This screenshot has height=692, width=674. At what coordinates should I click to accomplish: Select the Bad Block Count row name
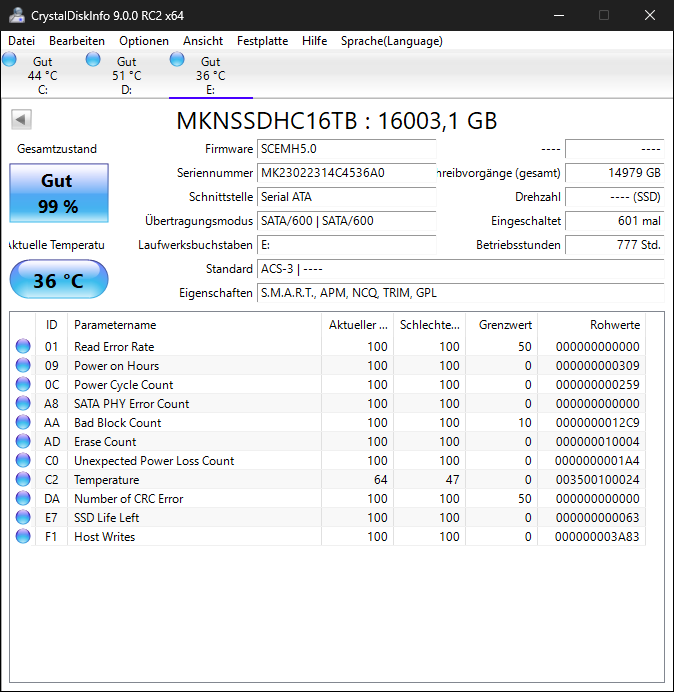click(117, 423)
